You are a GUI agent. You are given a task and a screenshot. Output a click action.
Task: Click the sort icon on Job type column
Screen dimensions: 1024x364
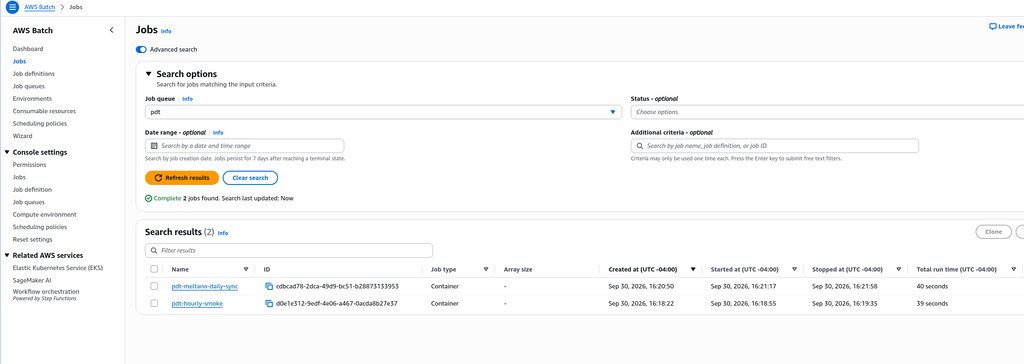pyautogui.click(x=486, y=269)
